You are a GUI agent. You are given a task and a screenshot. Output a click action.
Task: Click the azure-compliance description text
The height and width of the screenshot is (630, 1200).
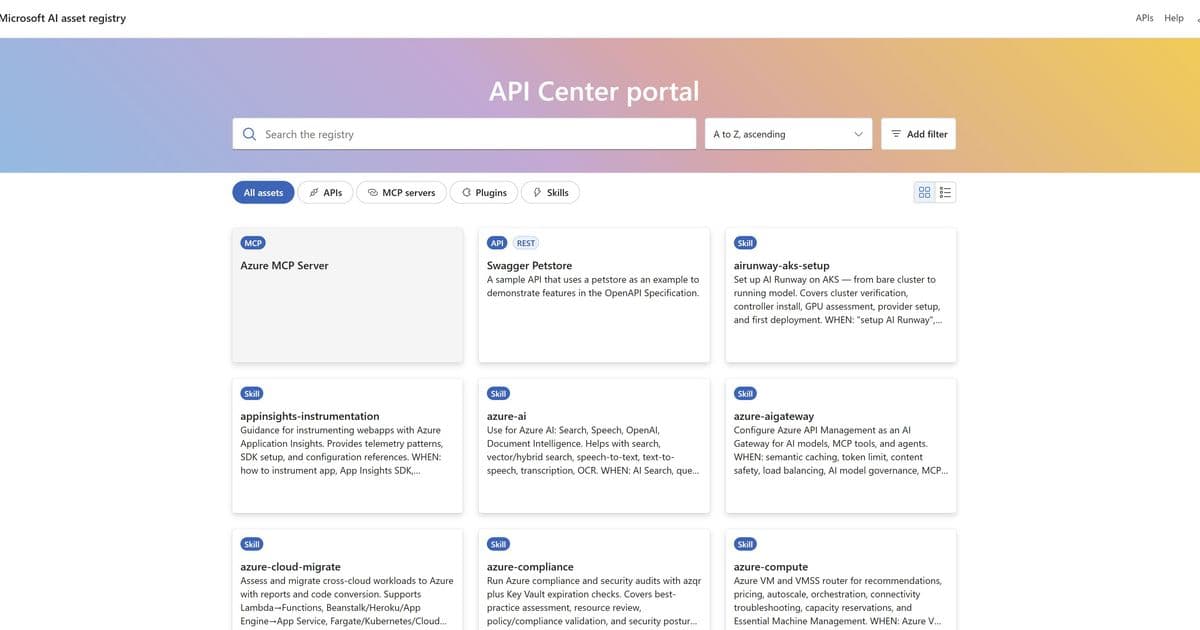[x=593, y=601]
